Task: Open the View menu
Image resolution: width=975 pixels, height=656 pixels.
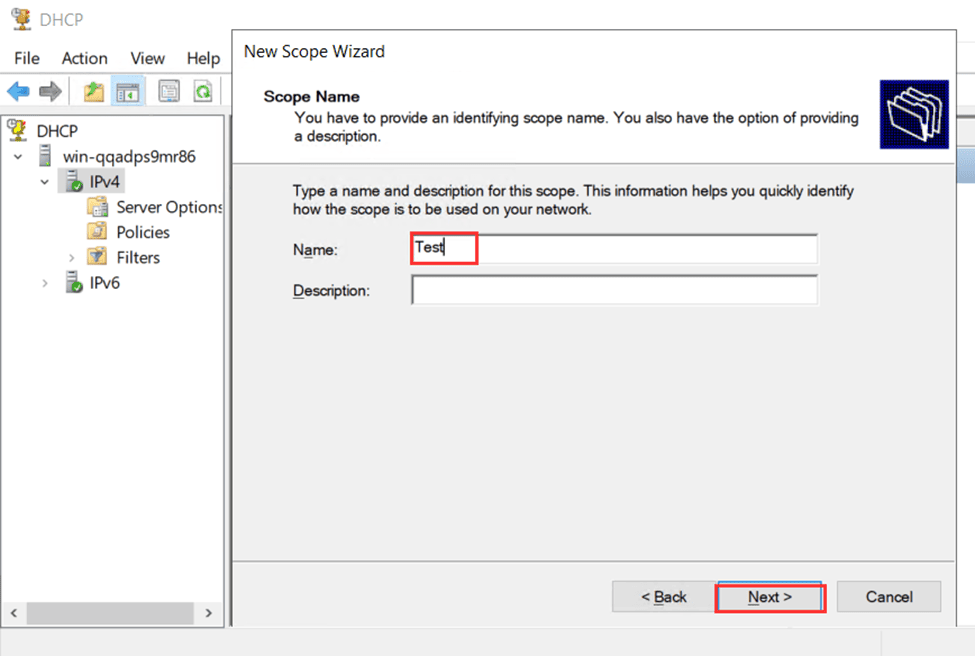Action: coord(147,58)
